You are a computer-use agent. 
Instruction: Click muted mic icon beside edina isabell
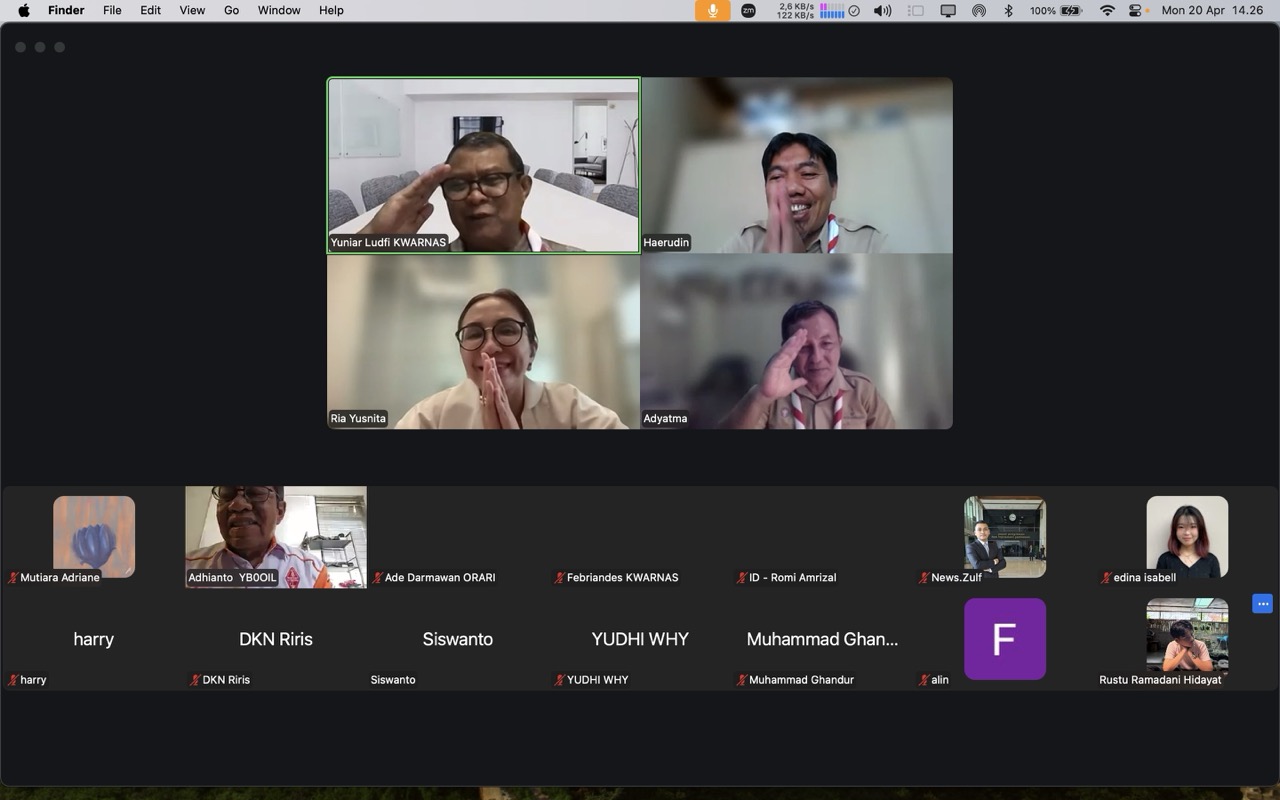point(1106,578)
